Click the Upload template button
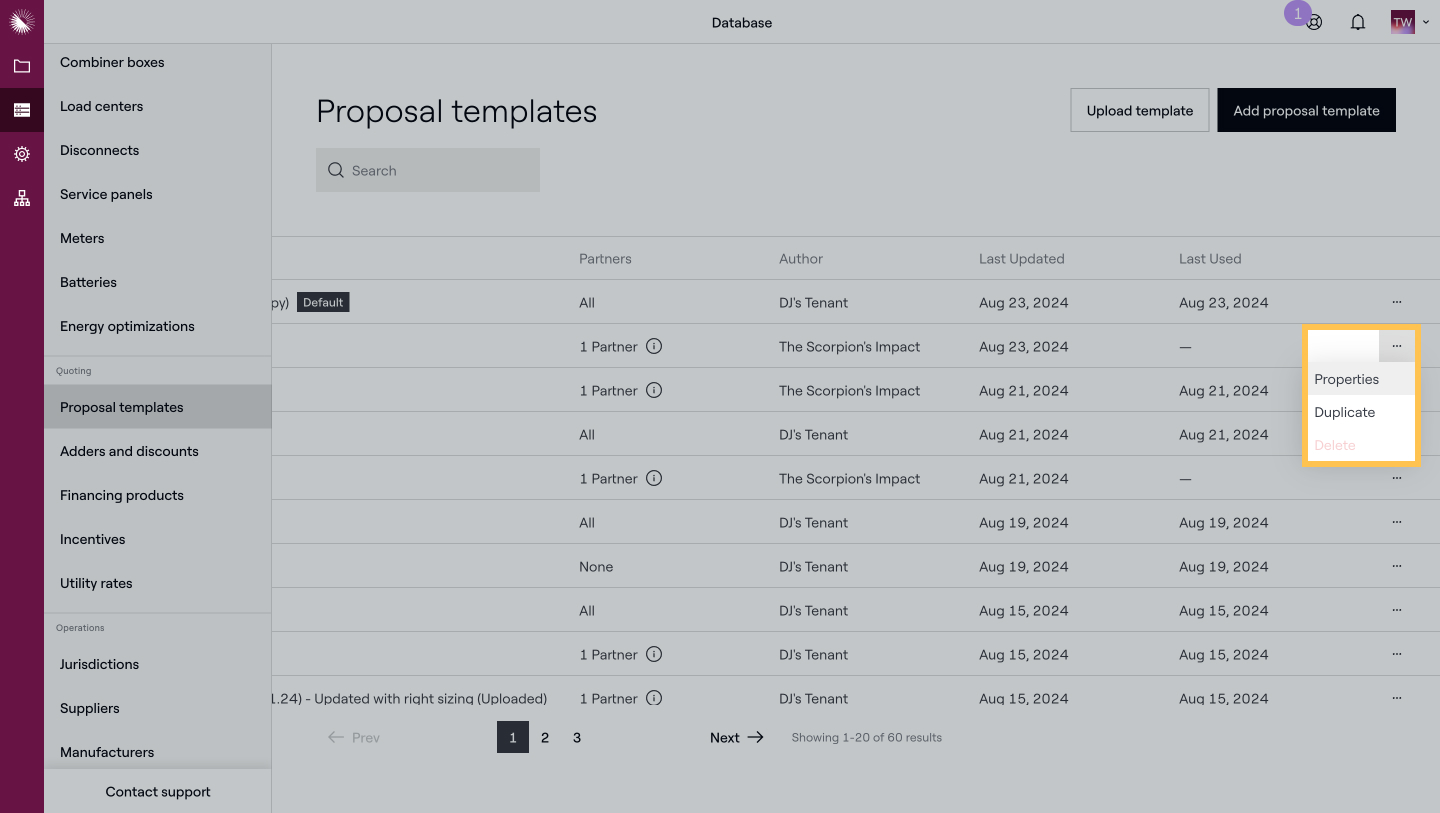 tap(1139, 111)
